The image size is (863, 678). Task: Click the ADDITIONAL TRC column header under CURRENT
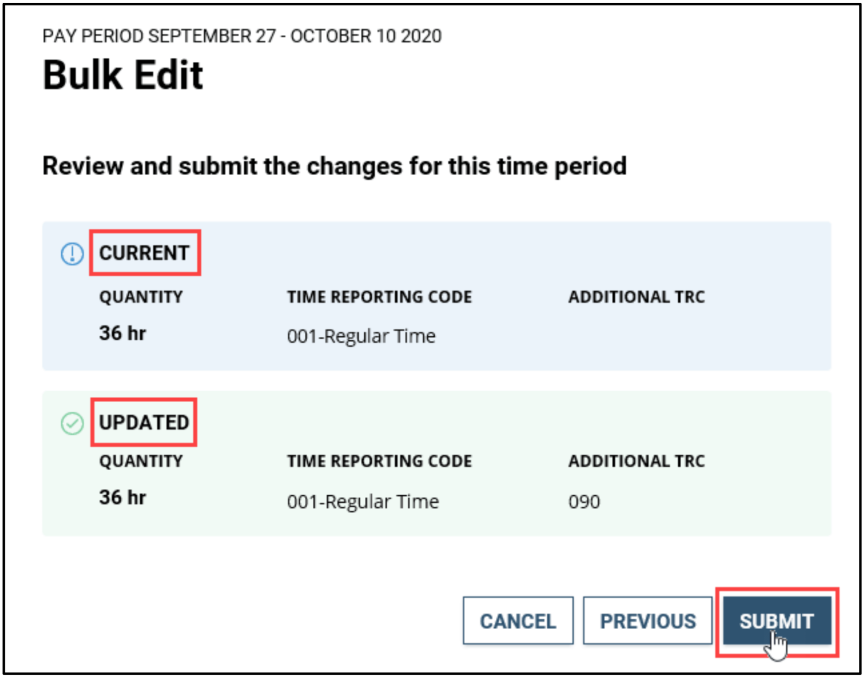[x=637, y=296]
